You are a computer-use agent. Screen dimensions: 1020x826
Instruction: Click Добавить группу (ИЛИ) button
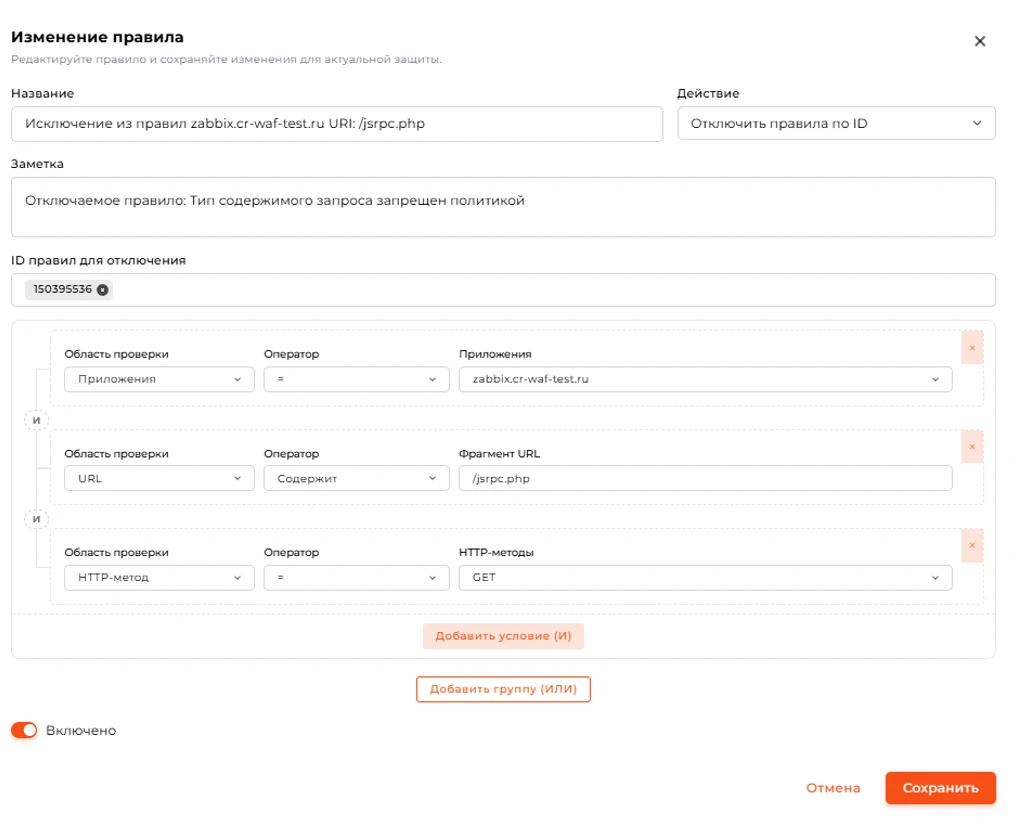(503, 689)
